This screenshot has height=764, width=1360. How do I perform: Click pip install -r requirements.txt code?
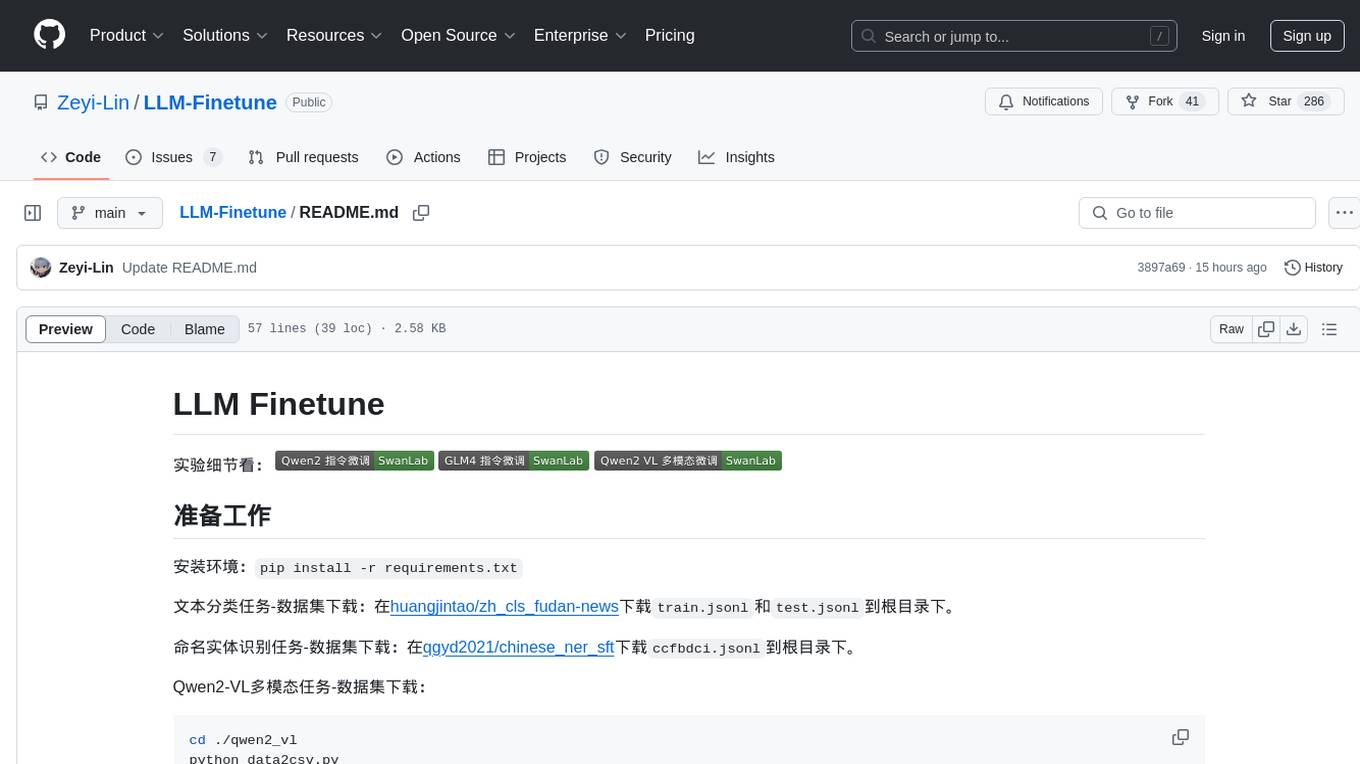[x=389, y=567]
